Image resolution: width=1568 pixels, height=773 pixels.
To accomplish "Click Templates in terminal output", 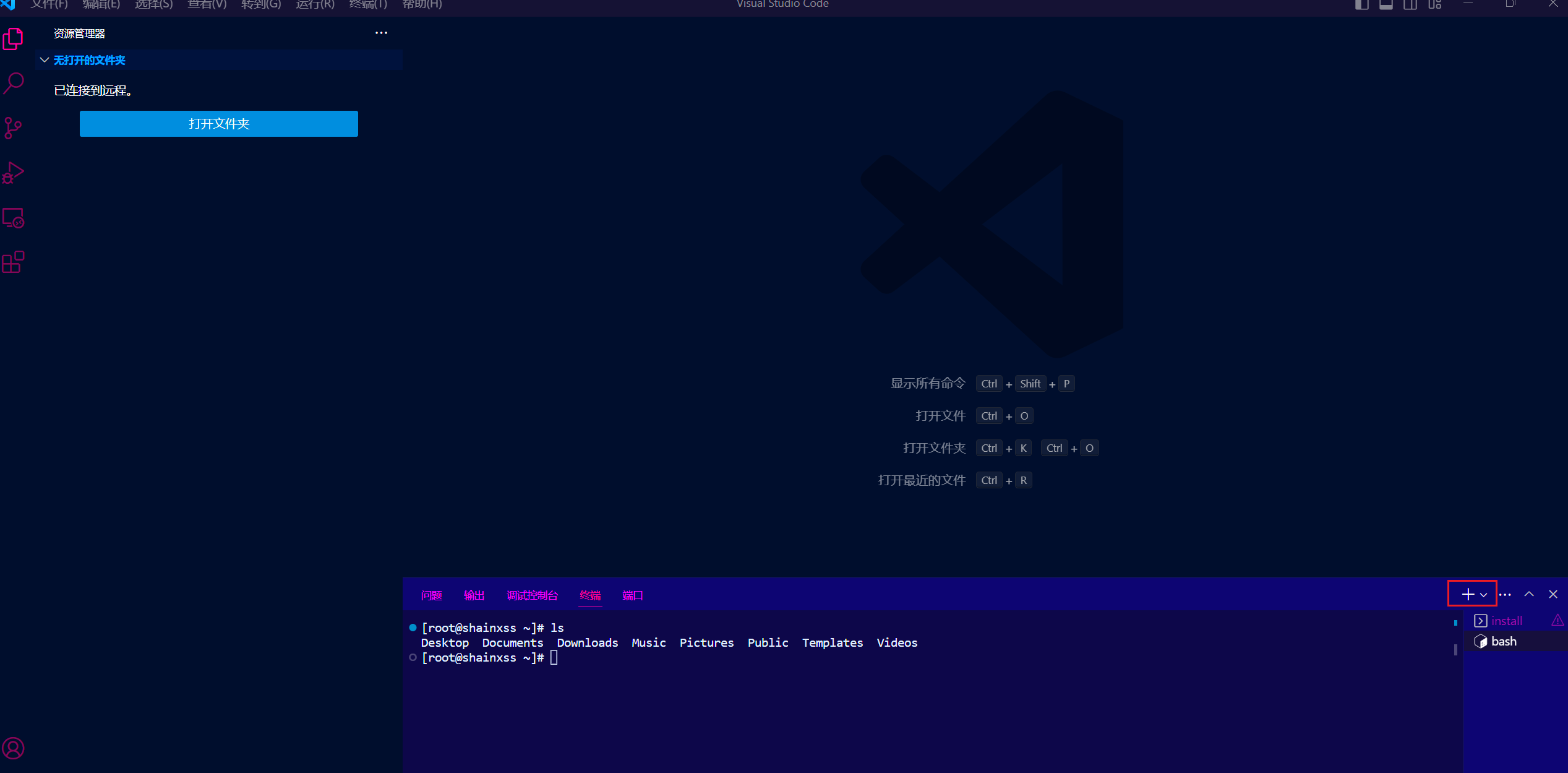I will (x=833, y=642).
